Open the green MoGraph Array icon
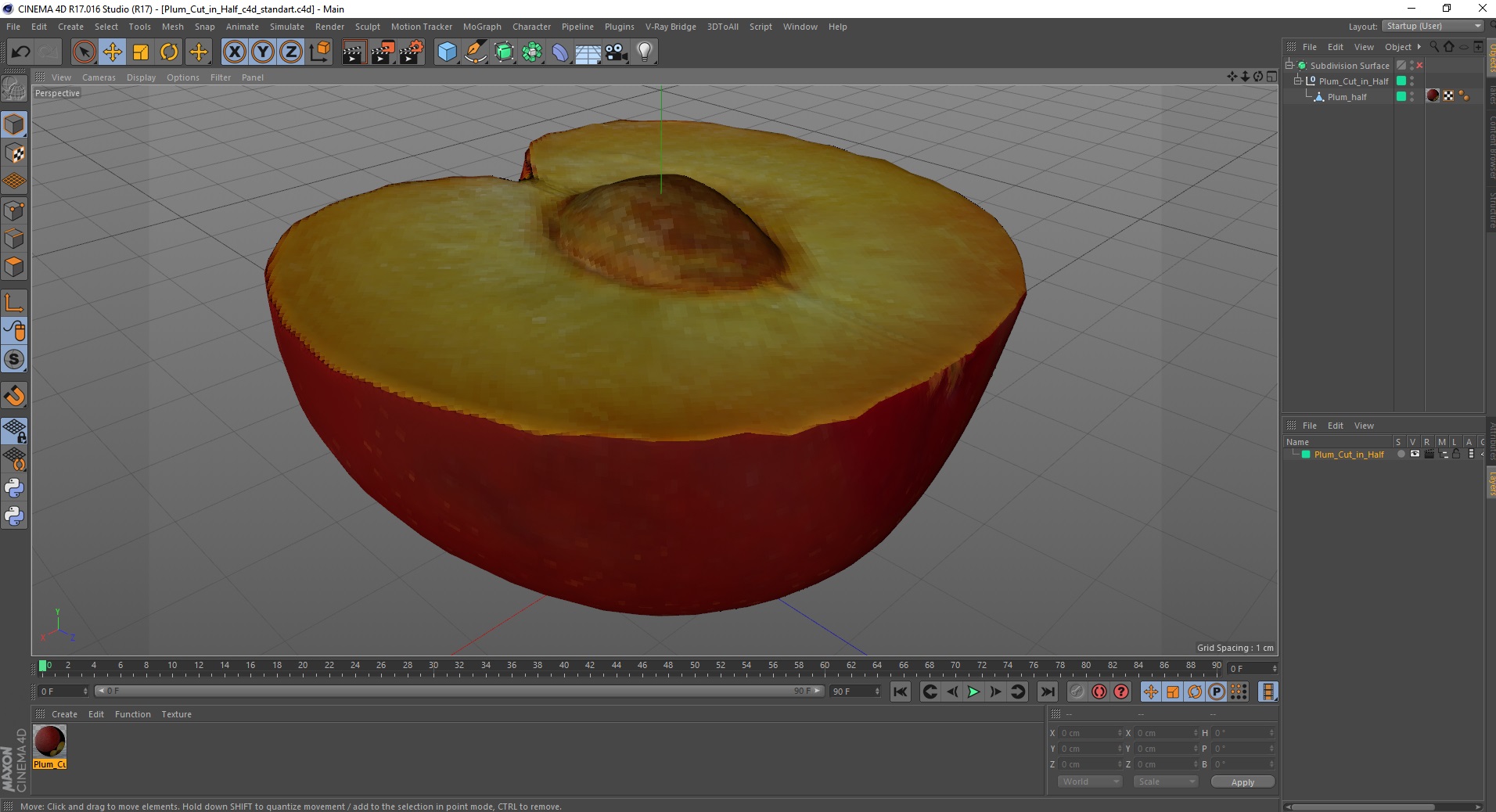This screenshot has height=812, width=1496. 532,52
